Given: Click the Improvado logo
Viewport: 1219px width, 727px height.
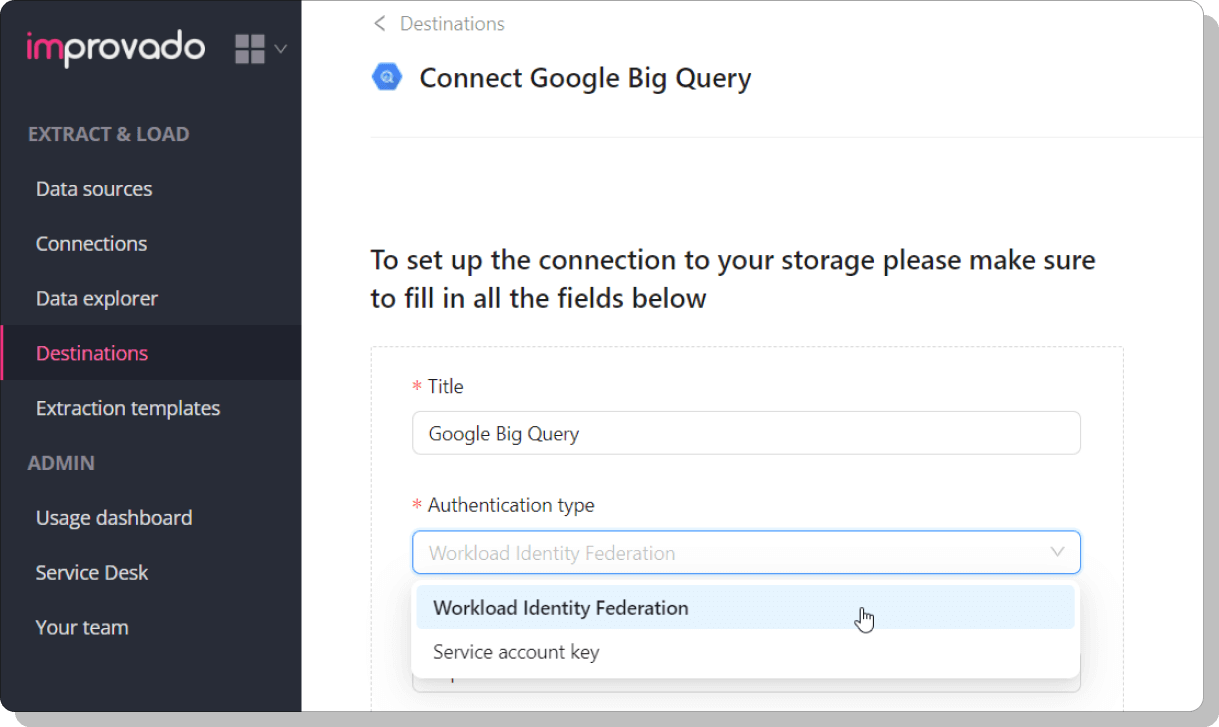Looking at the screenshot, I should click(115, 47).
